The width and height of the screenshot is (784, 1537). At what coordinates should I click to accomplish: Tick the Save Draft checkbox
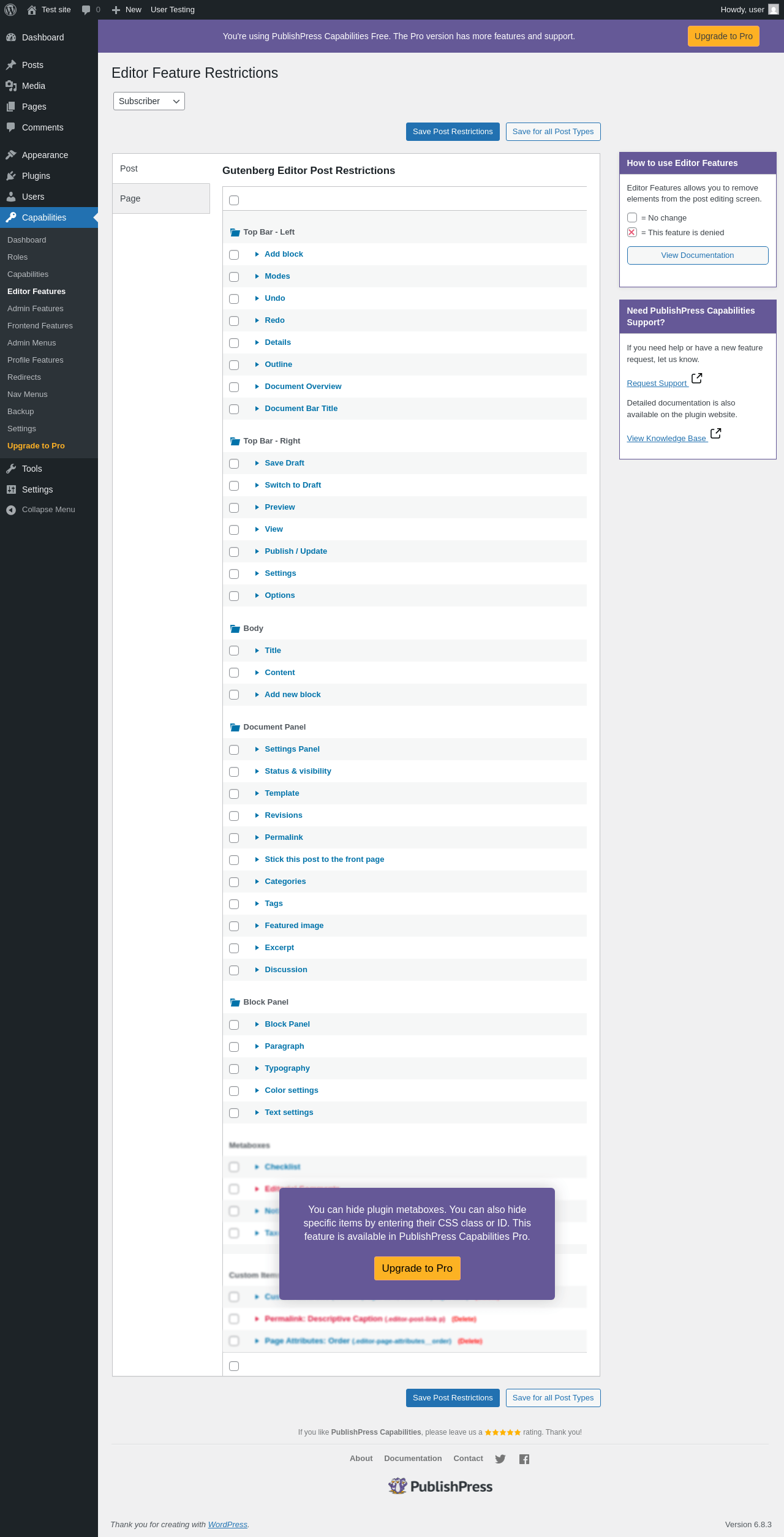tap(234, 464)
